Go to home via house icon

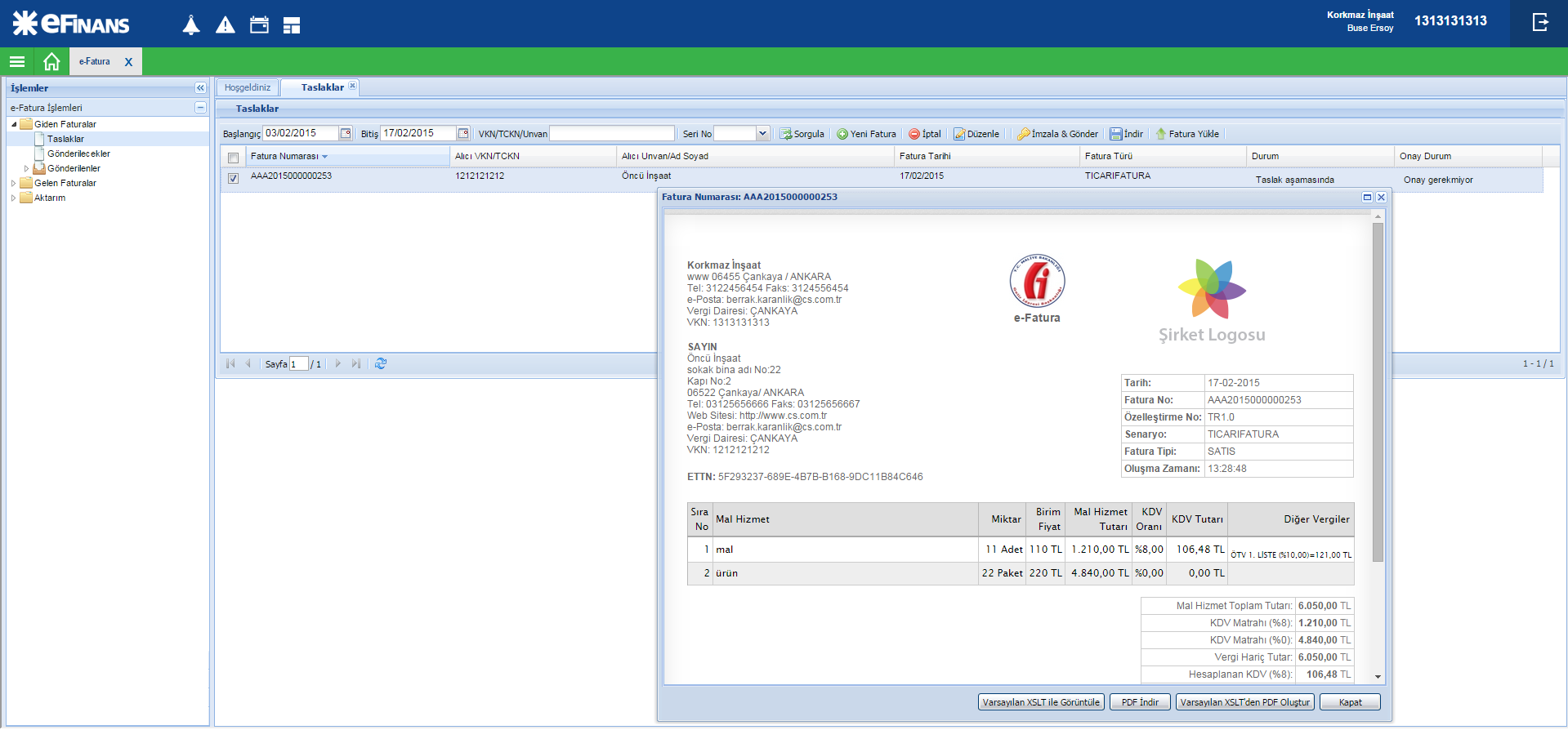[x=51, y=61]
